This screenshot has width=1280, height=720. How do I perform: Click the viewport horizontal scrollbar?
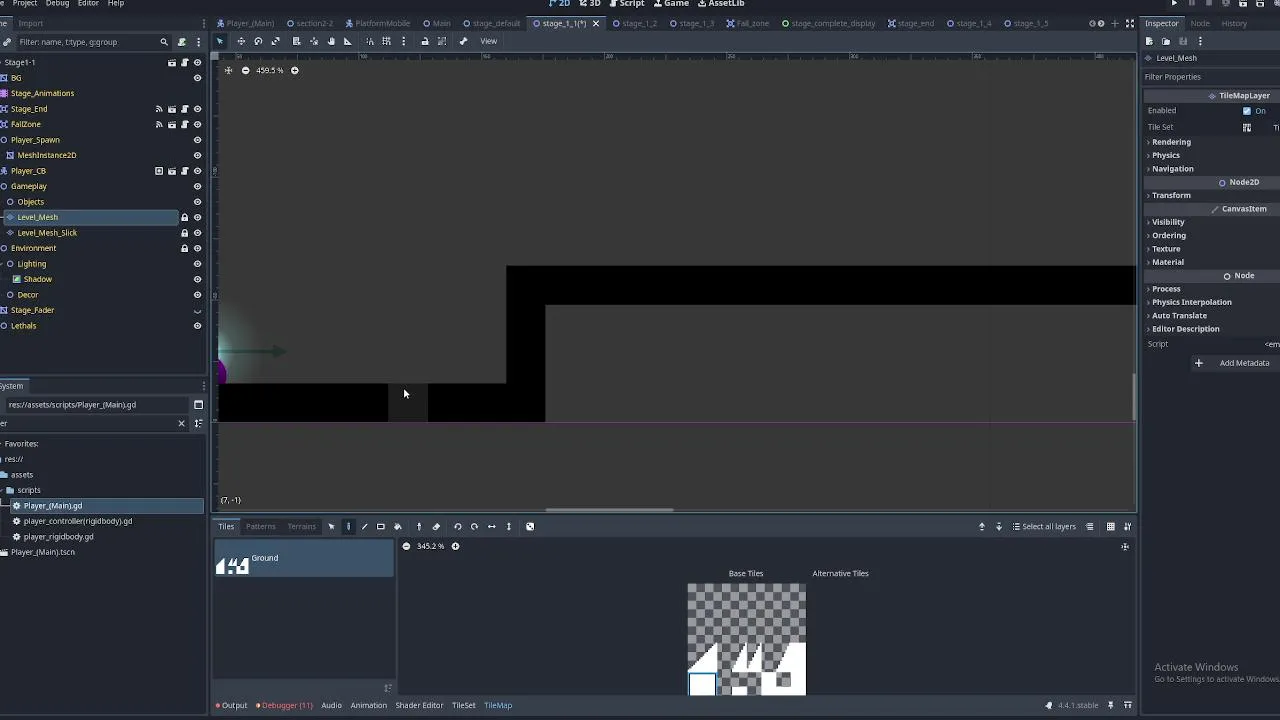[x=609, y=510]
